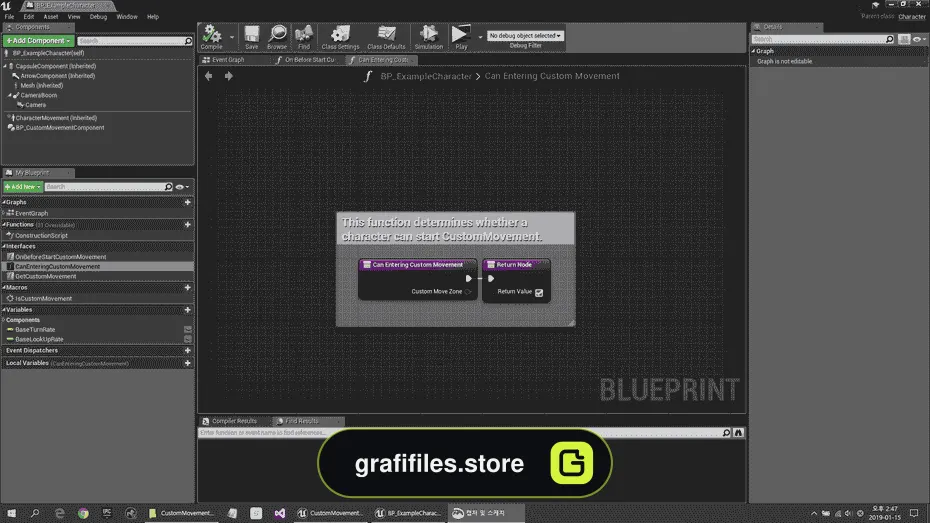This screenshot has height=523, width=930.
Task: Add new graph with plus icon
Action: (187, 202)
